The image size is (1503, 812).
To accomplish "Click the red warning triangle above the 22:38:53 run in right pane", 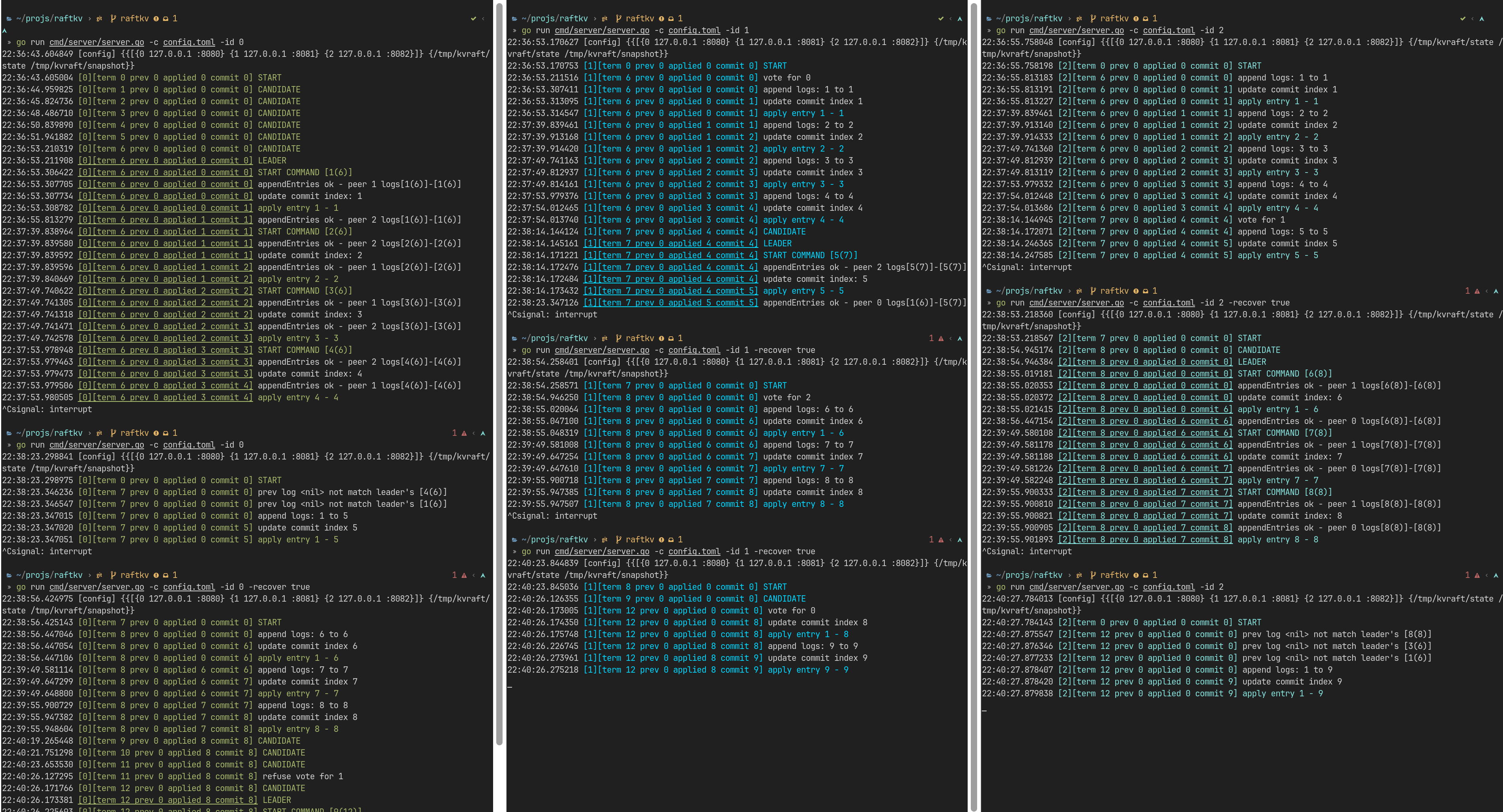I will tap(1477, 291).
